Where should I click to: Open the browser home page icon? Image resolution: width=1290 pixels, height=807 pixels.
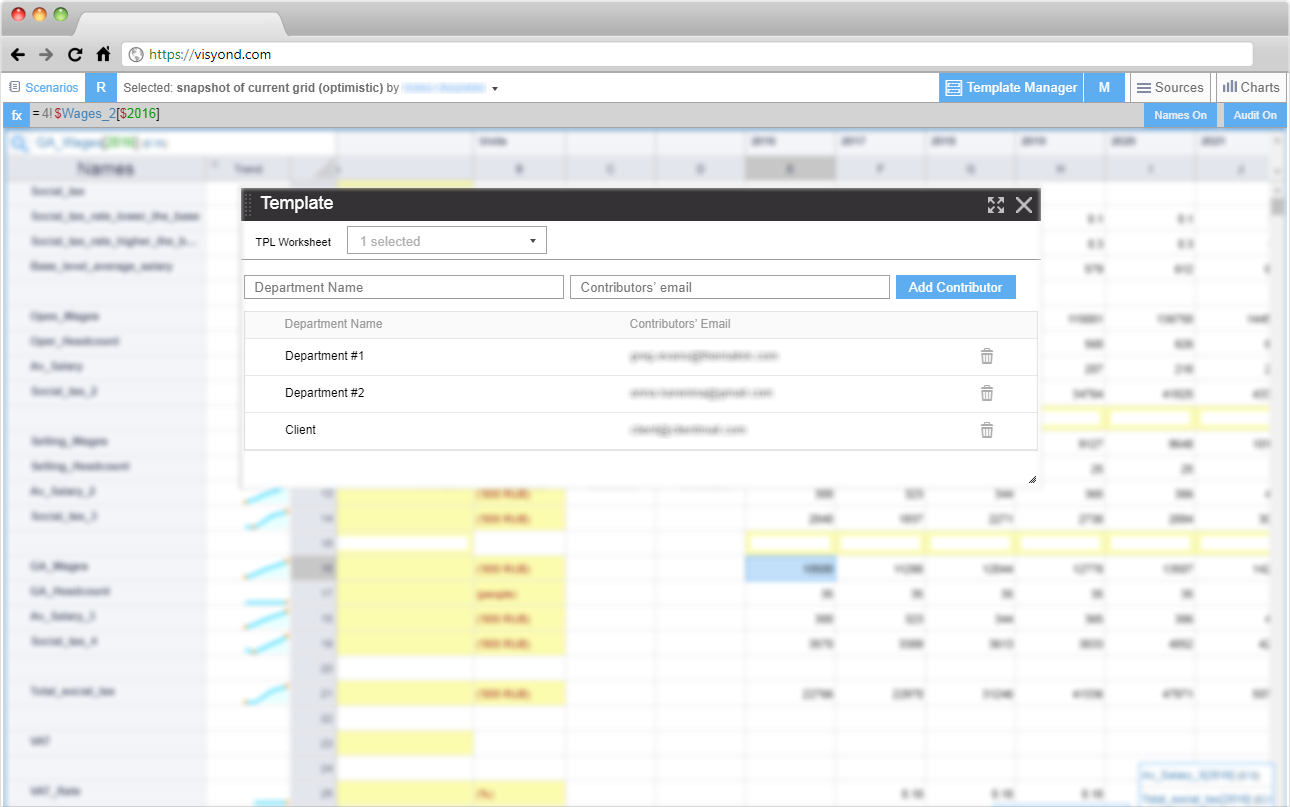click(x=103, y=55)
